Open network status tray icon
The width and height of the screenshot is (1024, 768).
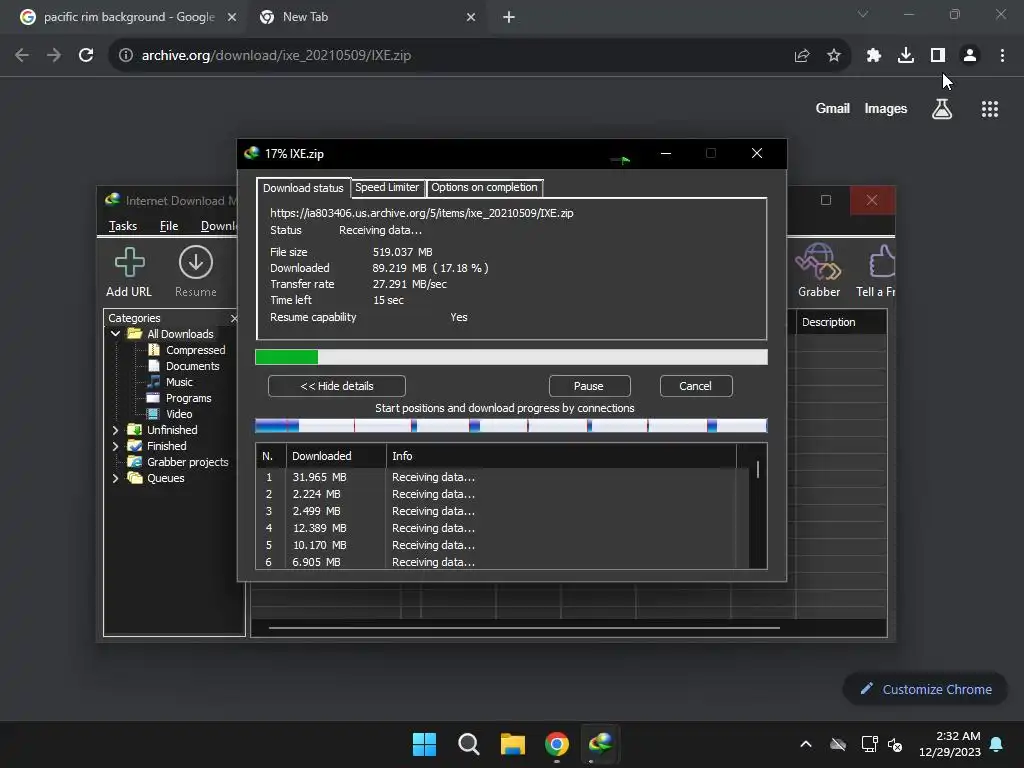[869, 744]
